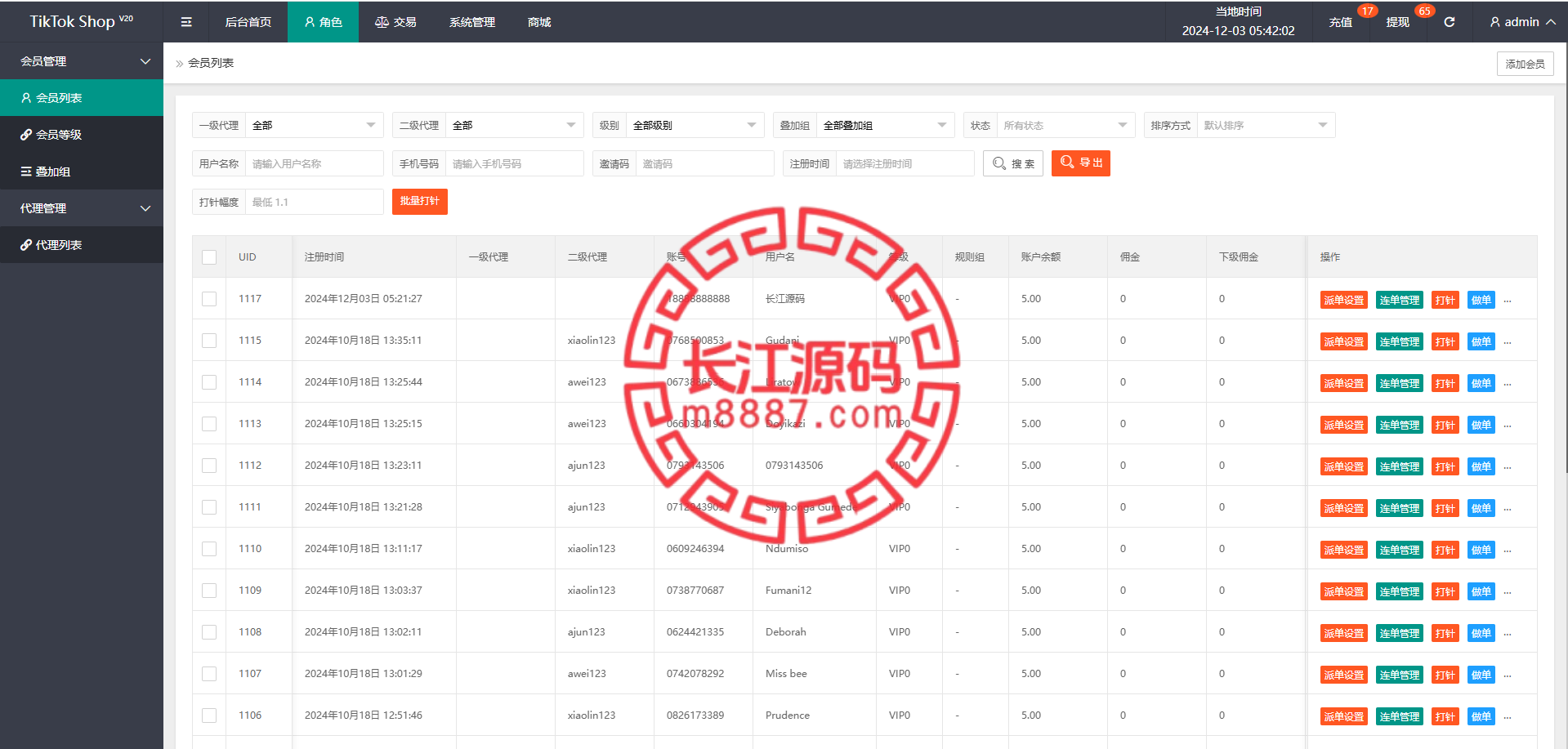
Task: Click the 添加会员 button
Action: tap(1526, 64)
